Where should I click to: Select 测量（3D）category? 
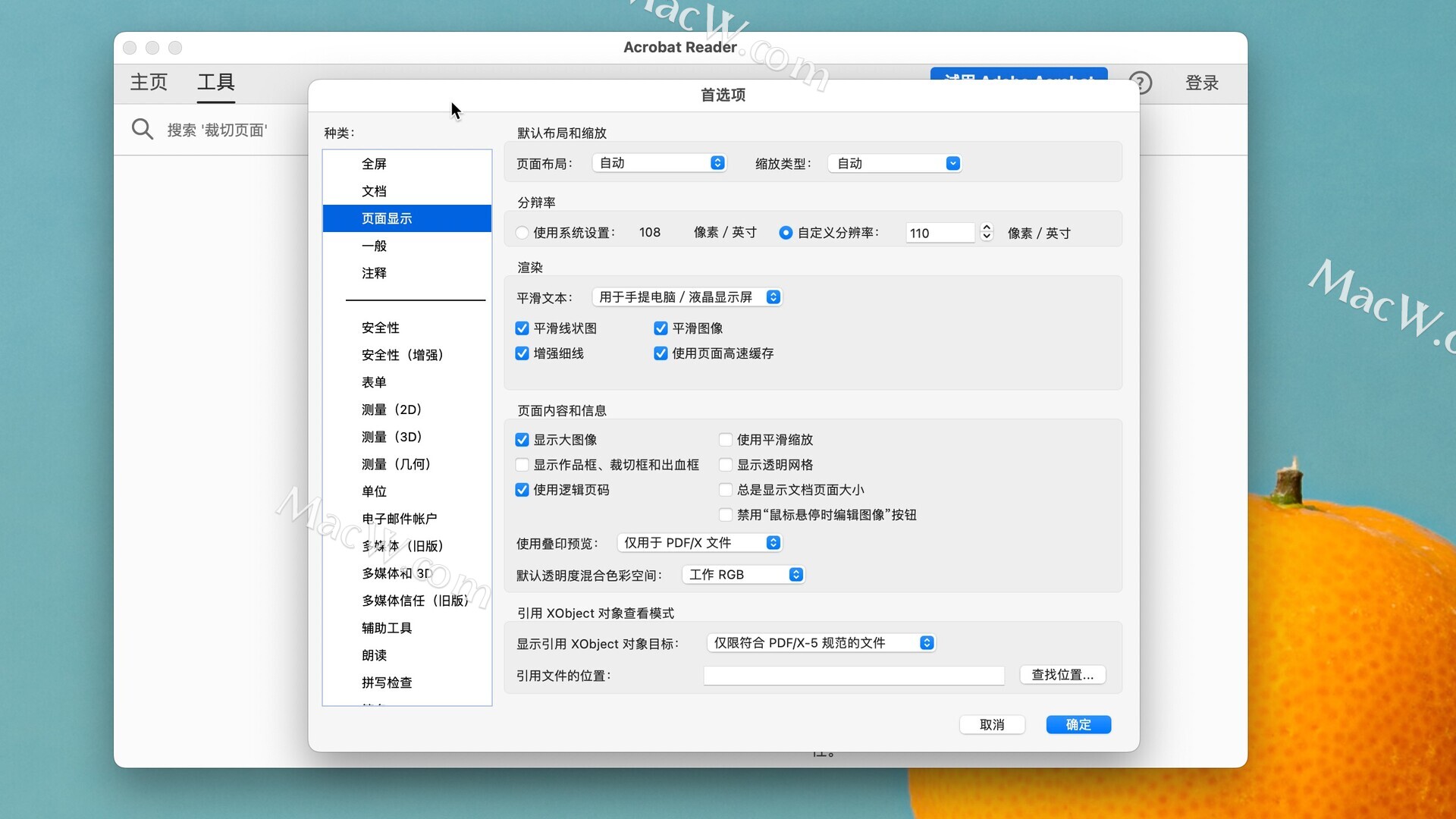pos(407,437)
